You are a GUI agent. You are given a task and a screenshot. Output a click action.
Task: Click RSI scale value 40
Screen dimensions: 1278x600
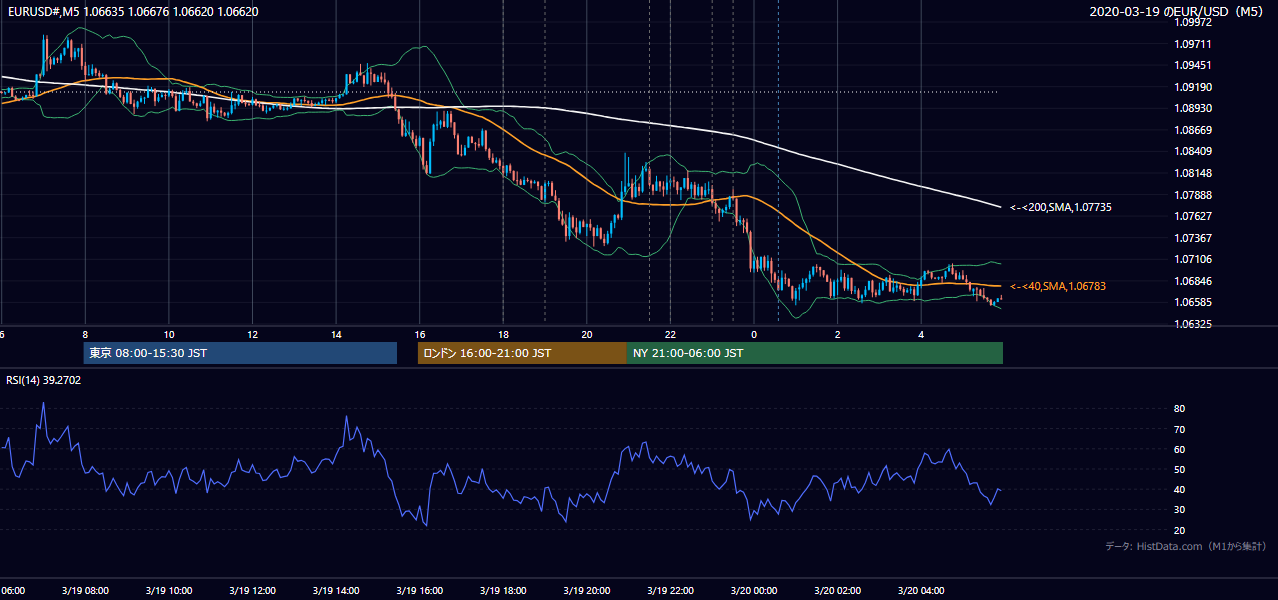[1180, 490]
